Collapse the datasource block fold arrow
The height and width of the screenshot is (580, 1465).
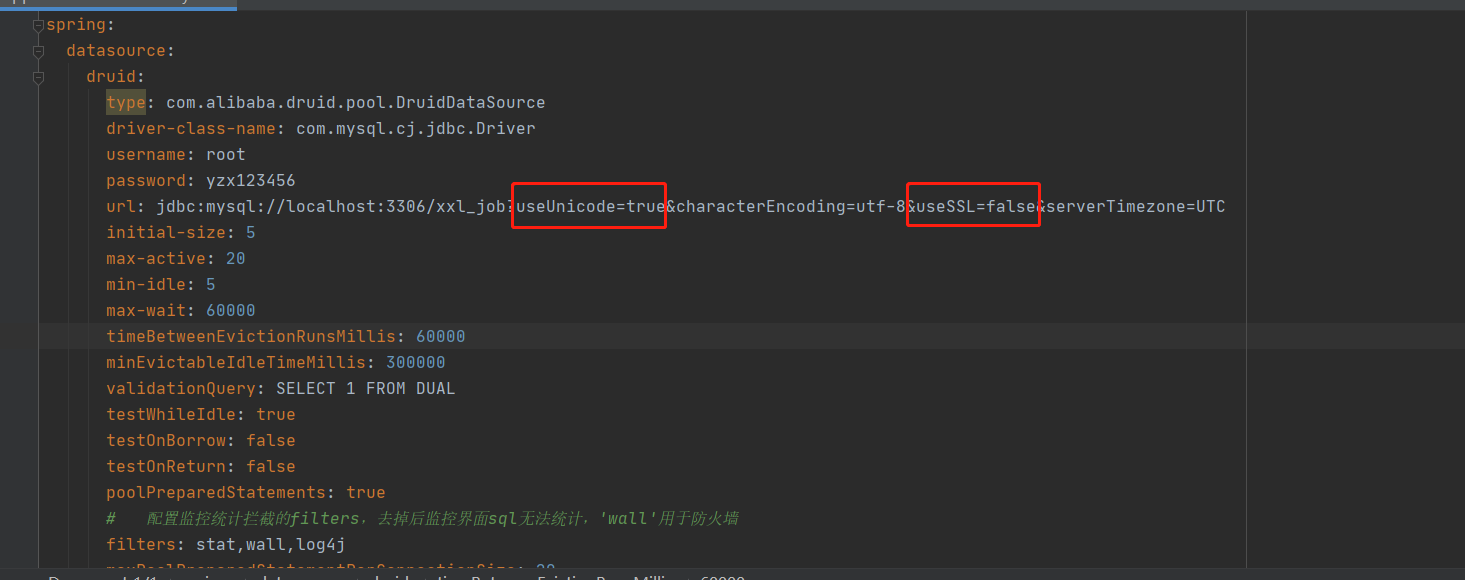tap(37, 50)
